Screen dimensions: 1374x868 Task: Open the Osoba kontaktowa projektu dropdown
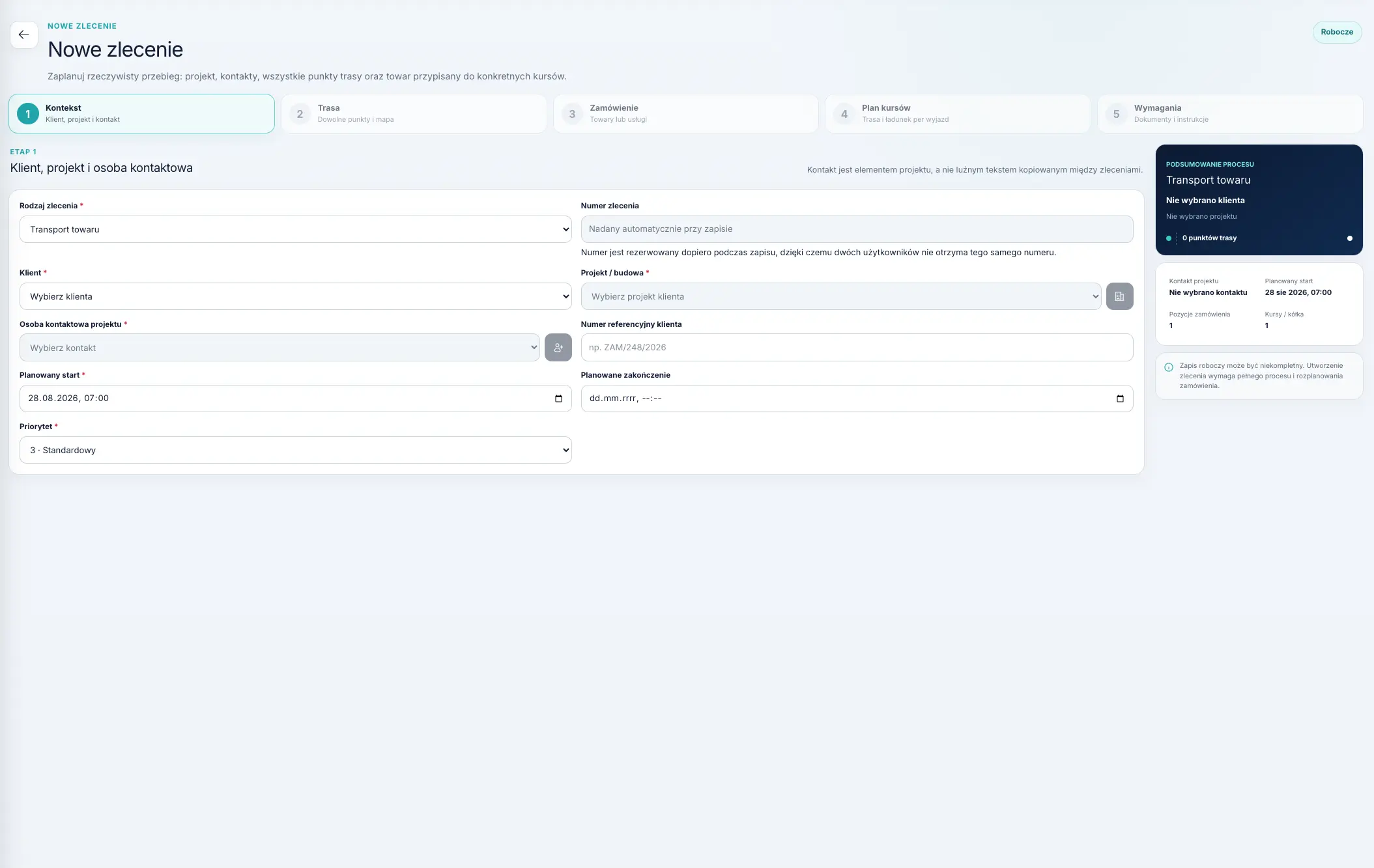pyautogui.click(x=279, y=348)
